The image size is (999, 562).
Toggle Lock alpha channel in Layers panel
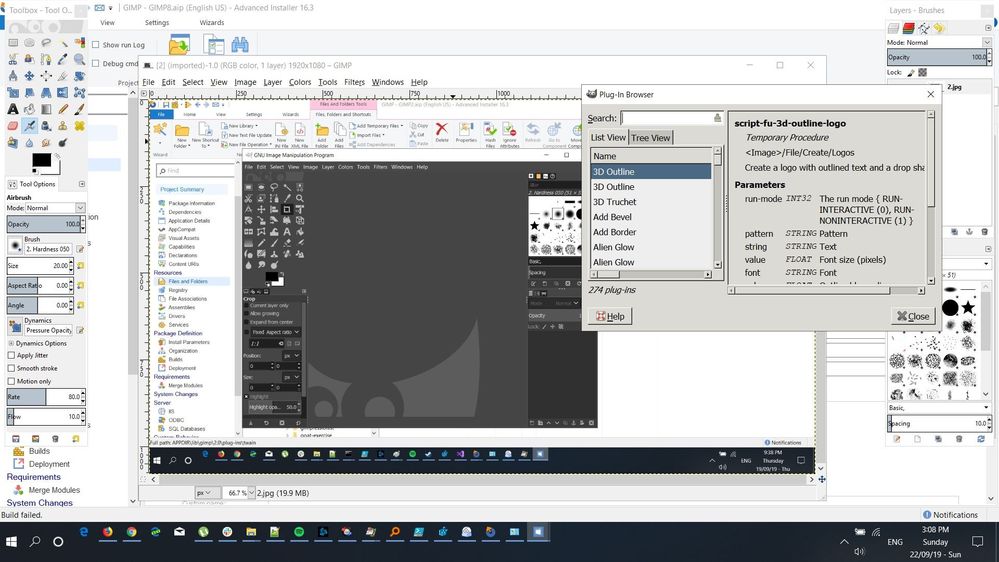point(923,72)
